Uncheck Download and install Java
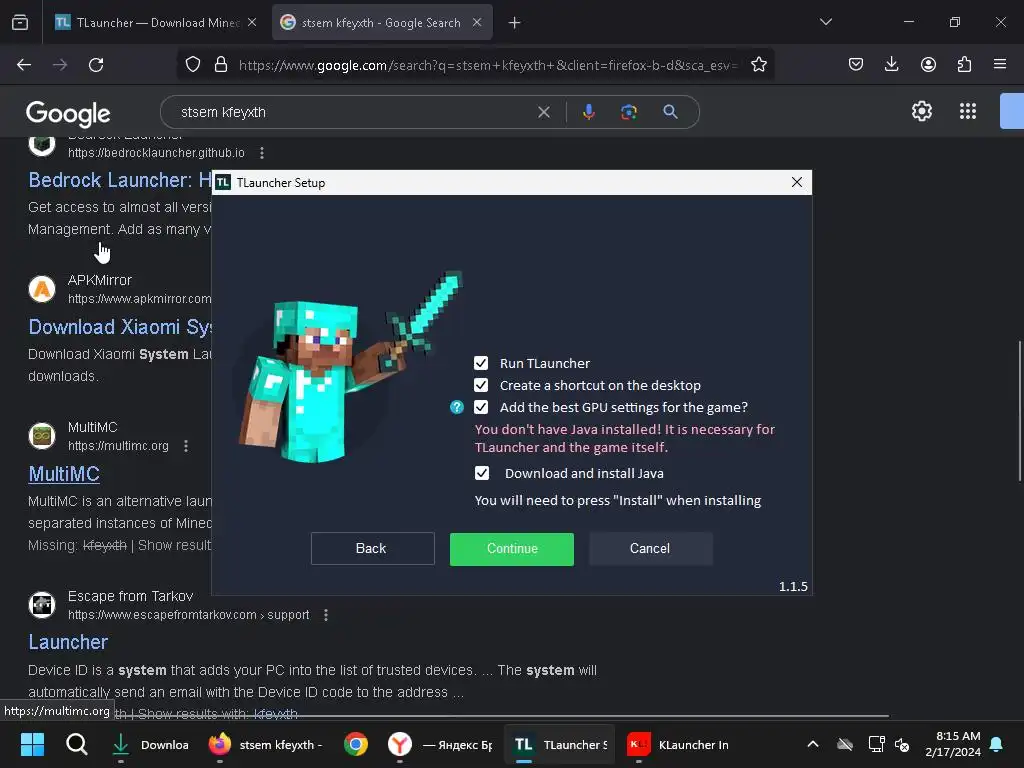Viewport: 1024px width, 768px height. click(481, 473)
